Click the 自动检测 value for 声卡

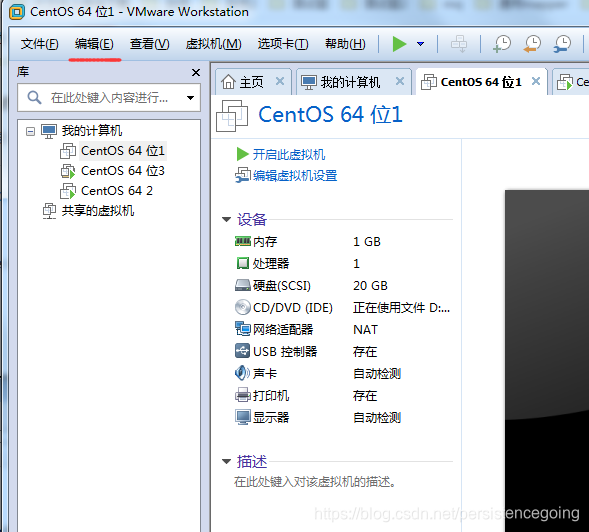coord(377,373)
